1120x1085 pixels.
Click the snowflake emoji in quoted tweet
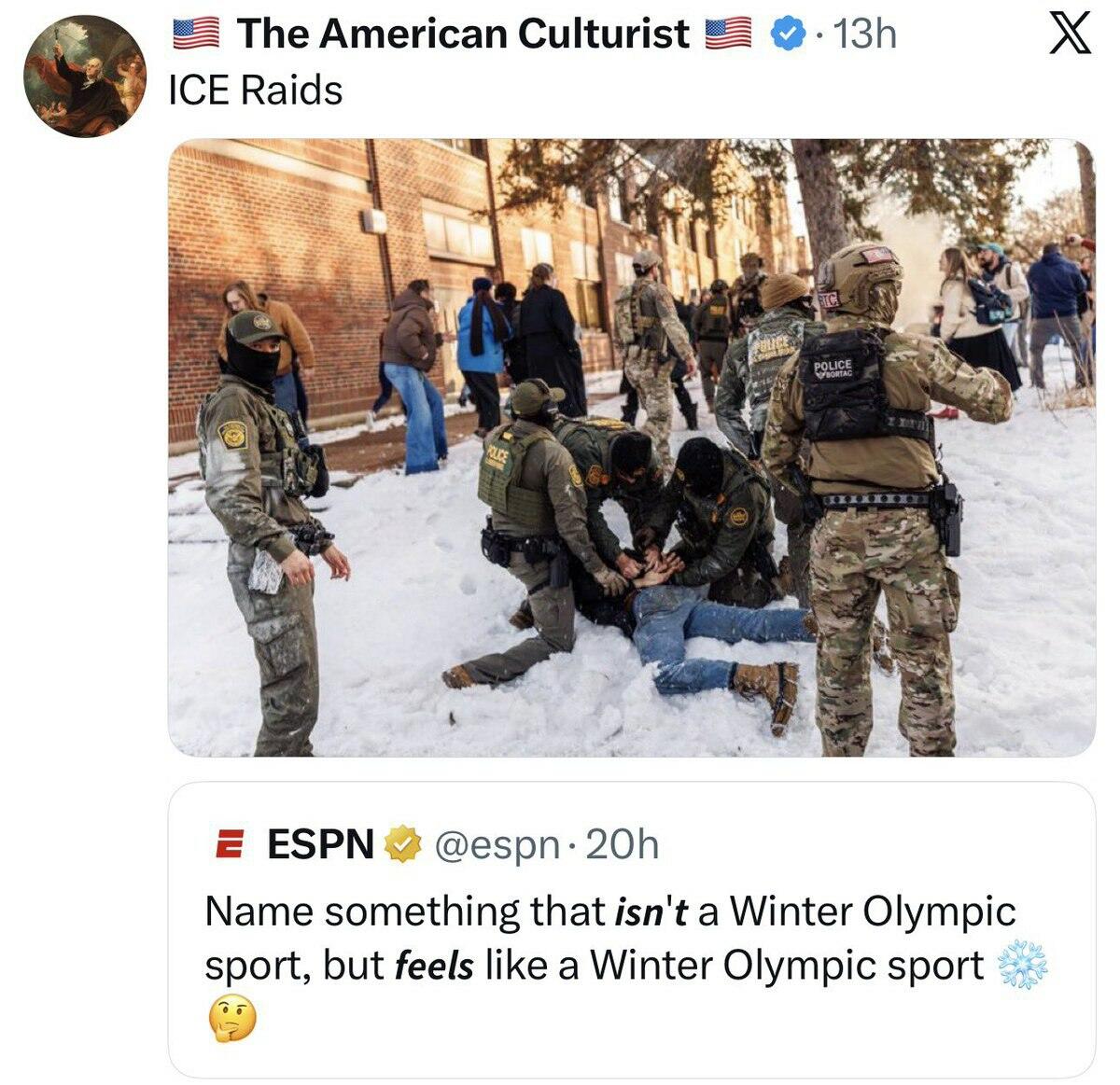1023,966
